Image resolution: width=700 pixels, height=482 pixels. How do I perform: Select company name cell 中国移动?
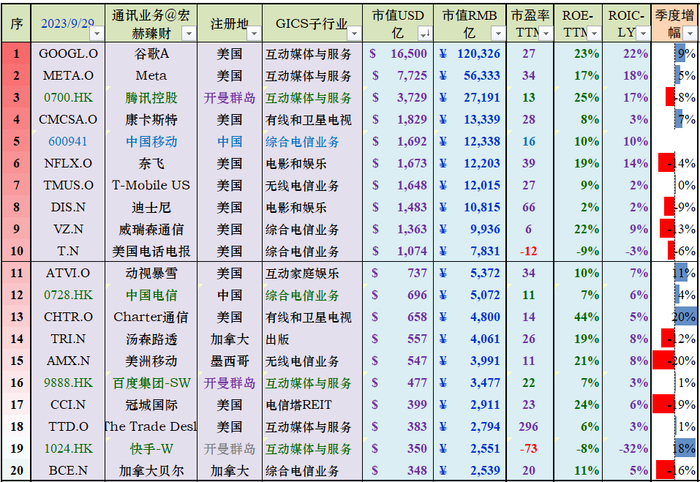tap(151, 141)
